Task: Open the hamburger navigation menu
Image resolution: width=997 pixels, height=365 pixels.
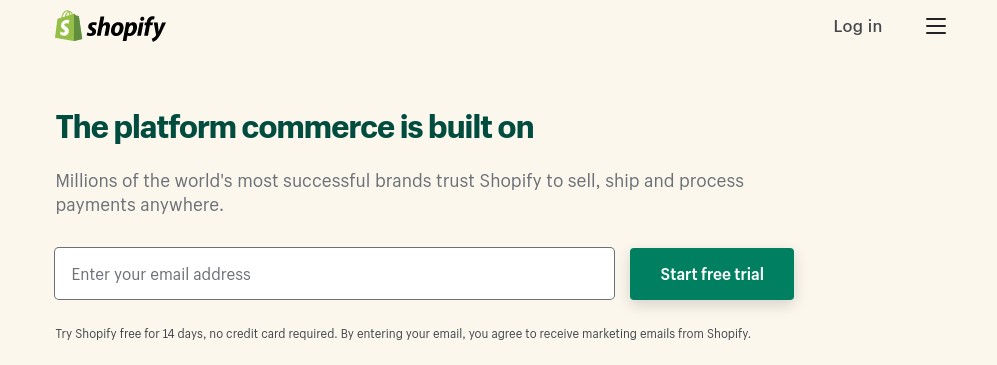Action: (x=935, y=26)
